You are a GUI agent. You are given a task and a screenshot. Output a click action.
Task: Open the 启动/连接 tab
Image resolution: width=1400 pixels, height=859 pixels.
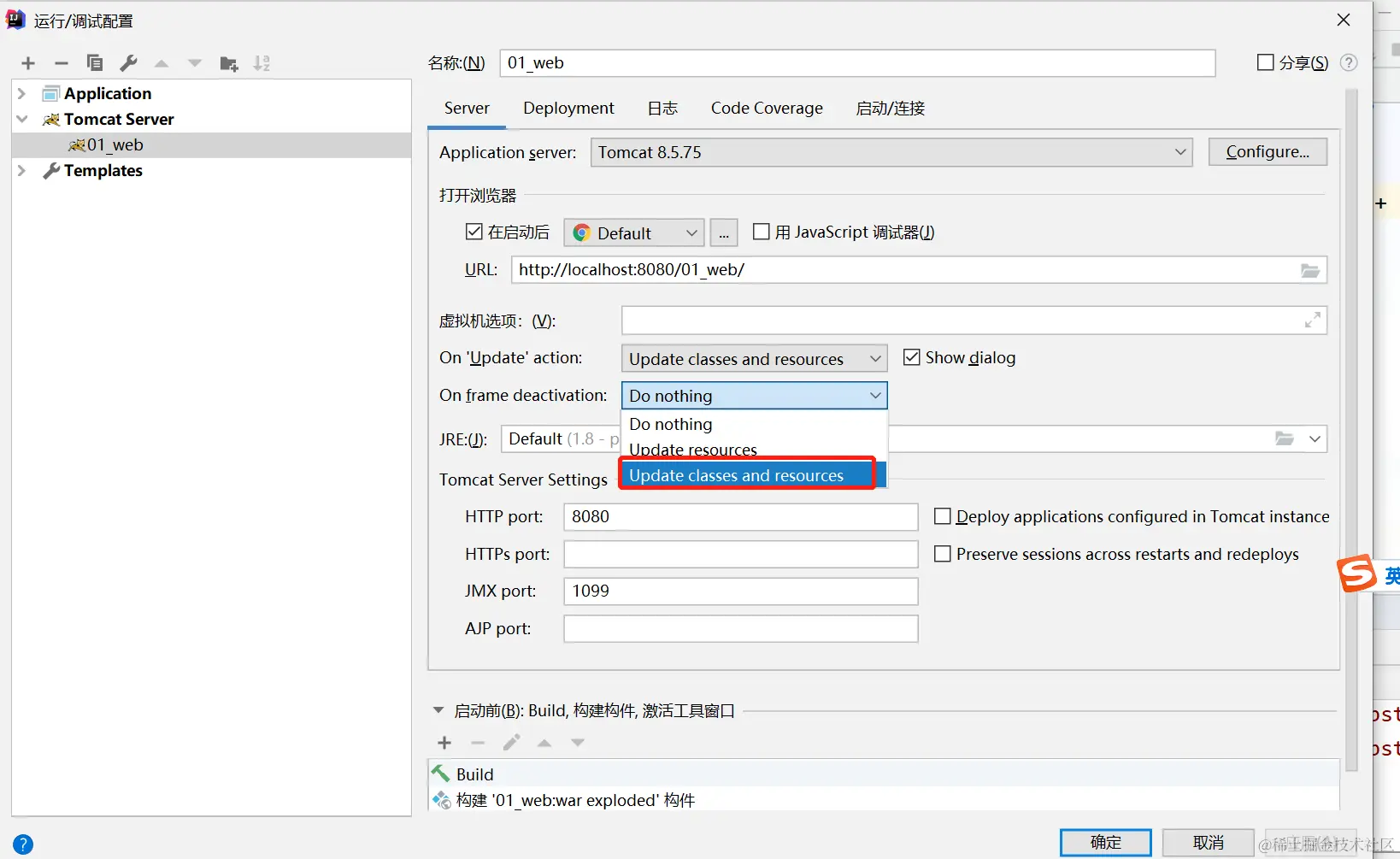[891, 109]
